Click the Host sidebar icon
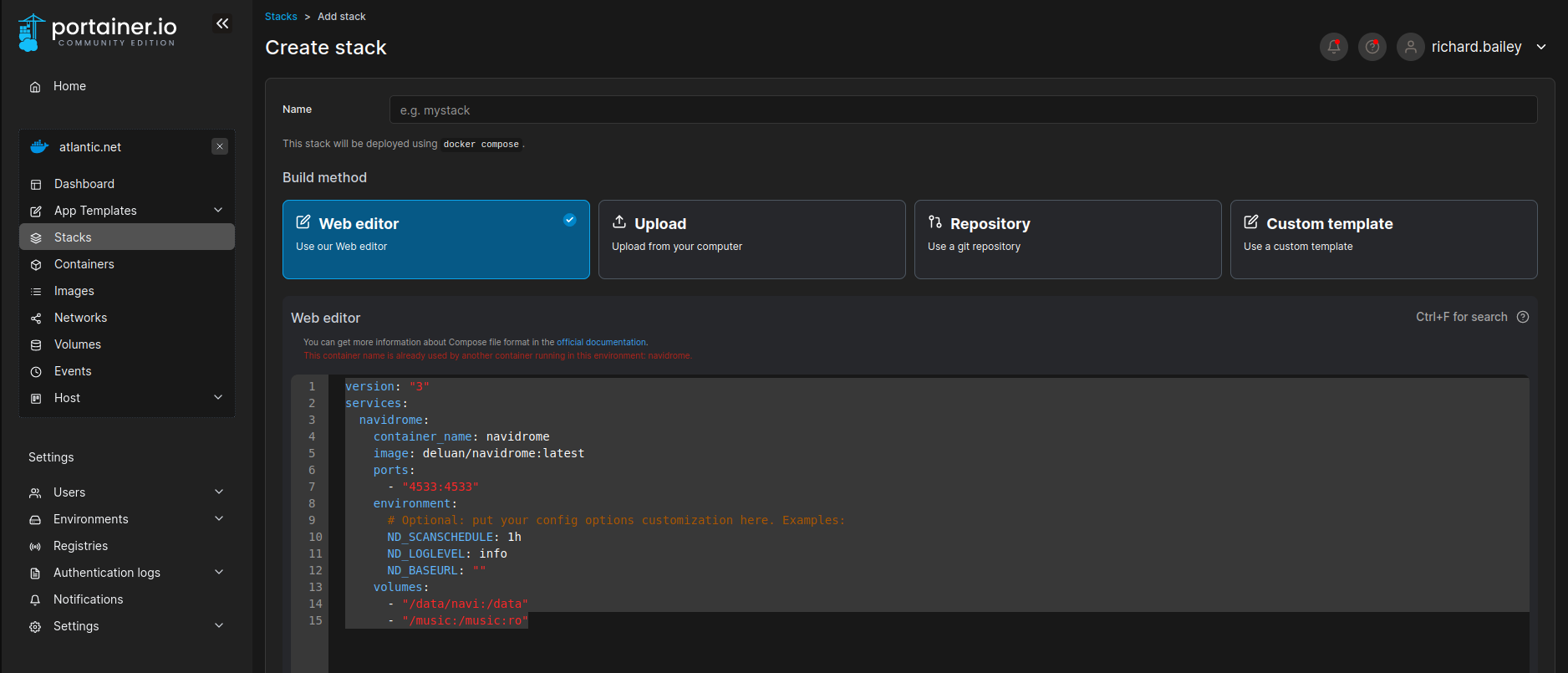Viewport: 1568px width, 673px height. click(x=36, y=399)
